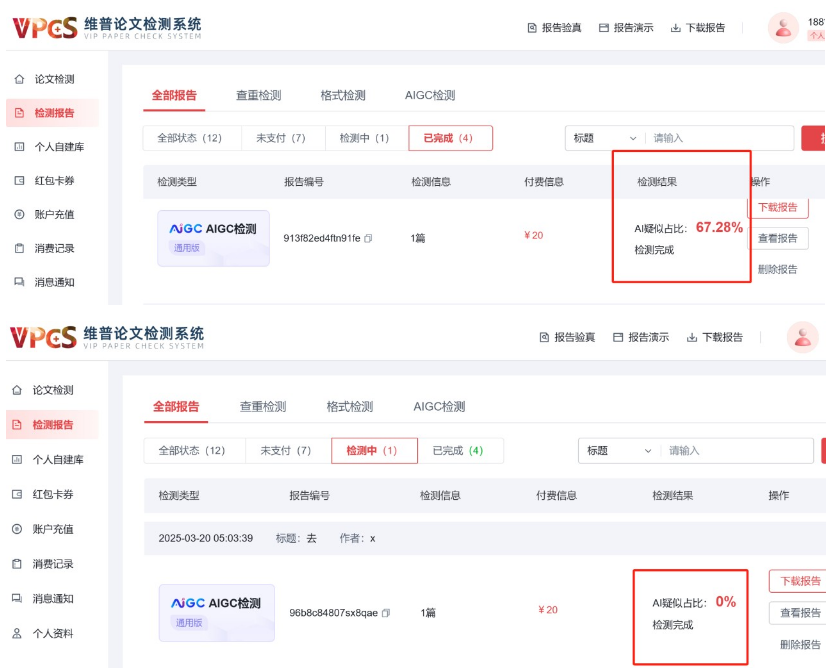
Task: Open user avatar in lower screenshot header
Action: tap(802, 337)
